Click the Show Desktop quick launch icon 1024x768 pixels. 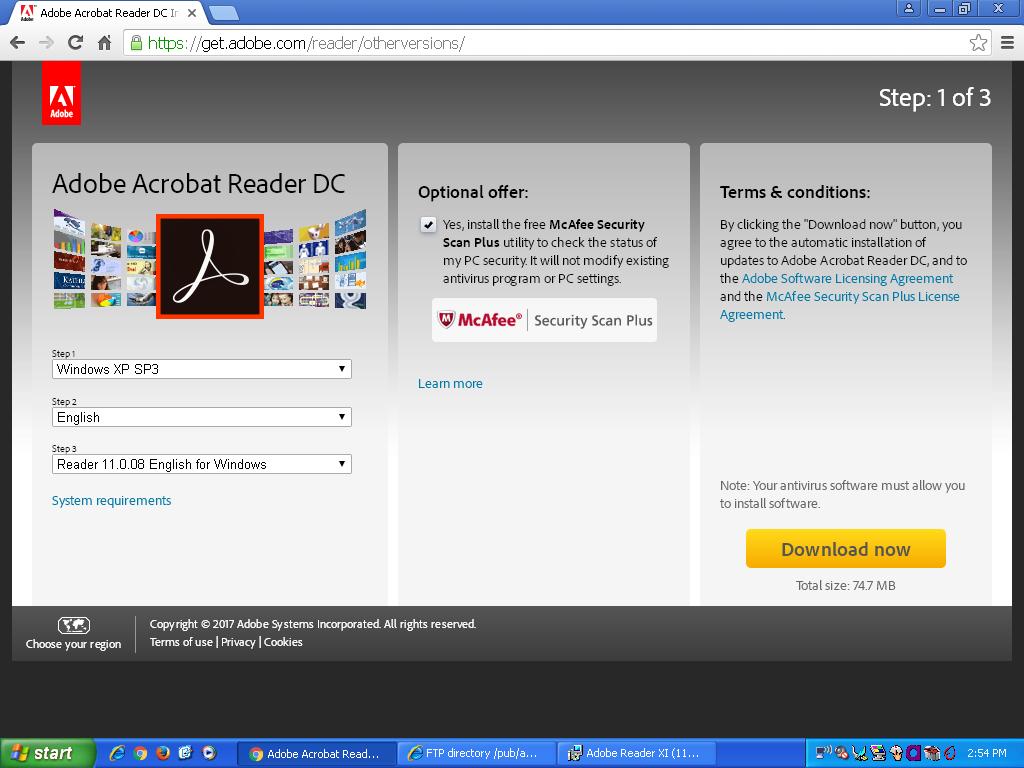(186, 753)
